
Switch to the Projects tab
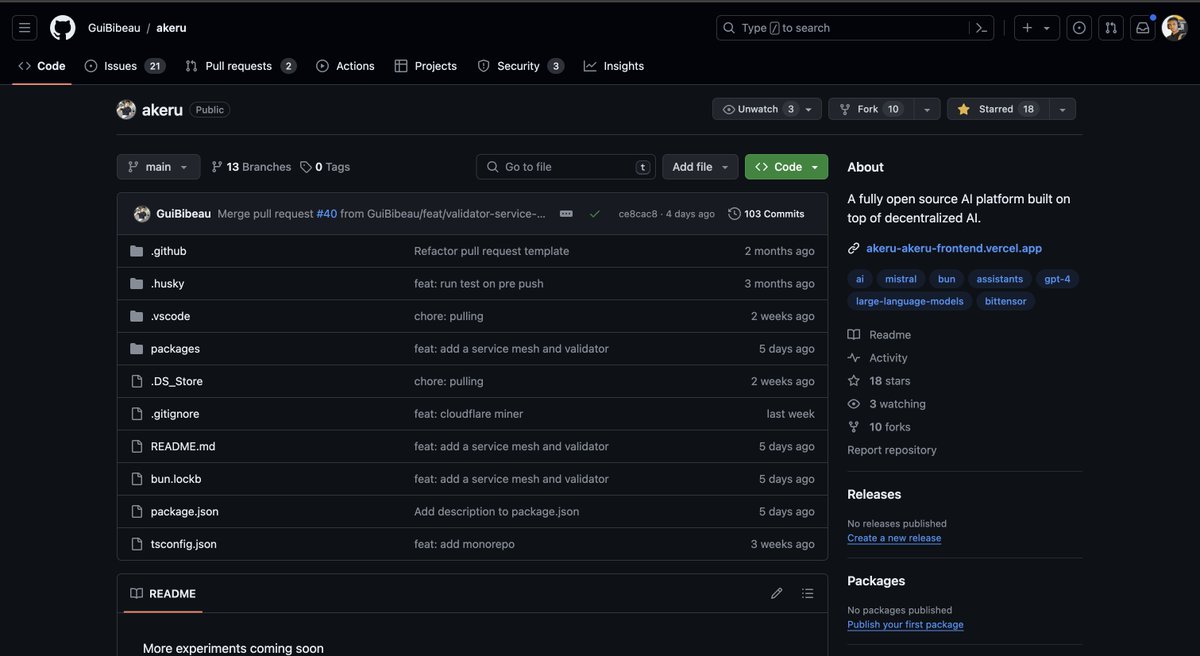pos(425,66)
